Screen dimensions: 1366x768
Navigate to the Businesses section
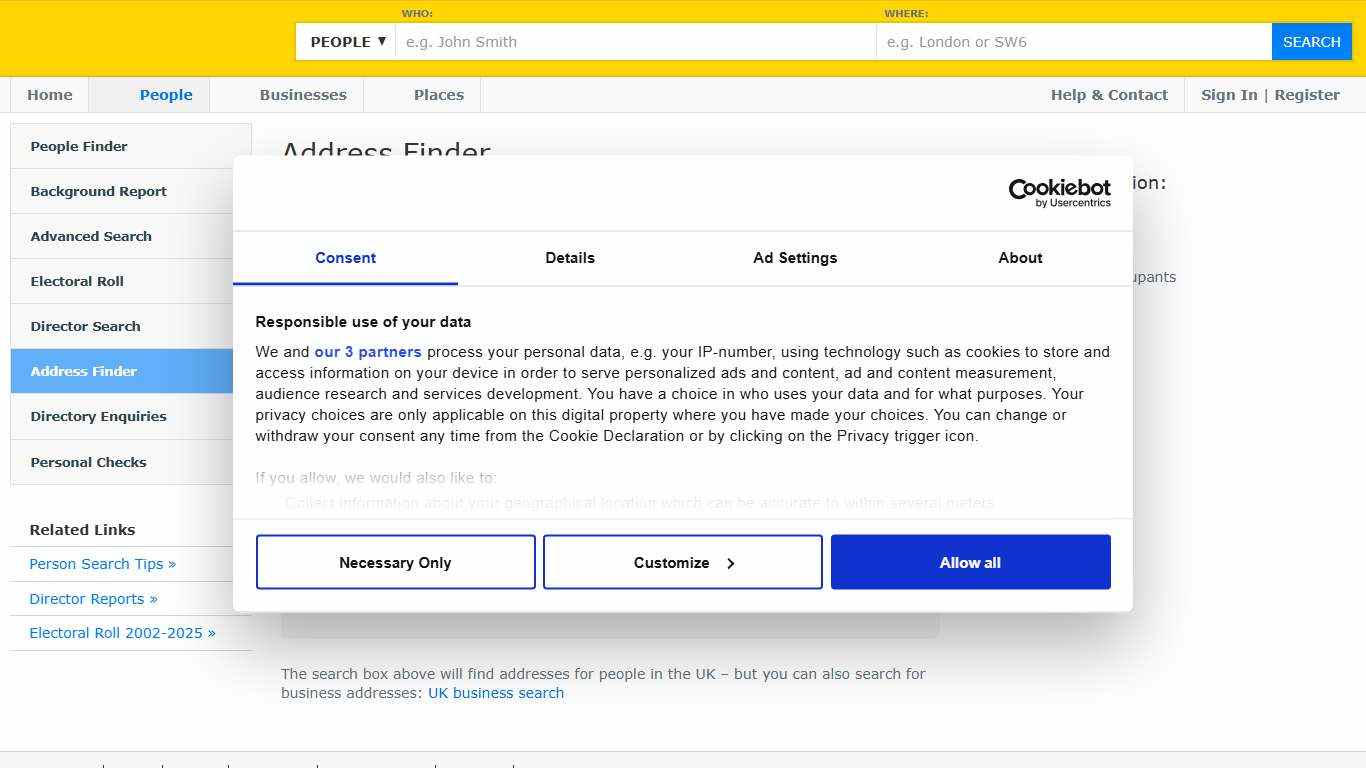302,94
